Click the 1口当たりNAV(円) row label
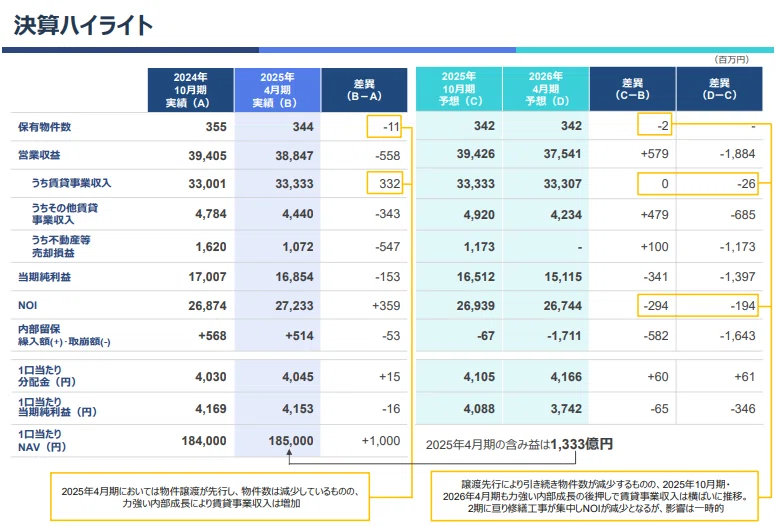Viewport: 775px width, 526px height. 42,440
